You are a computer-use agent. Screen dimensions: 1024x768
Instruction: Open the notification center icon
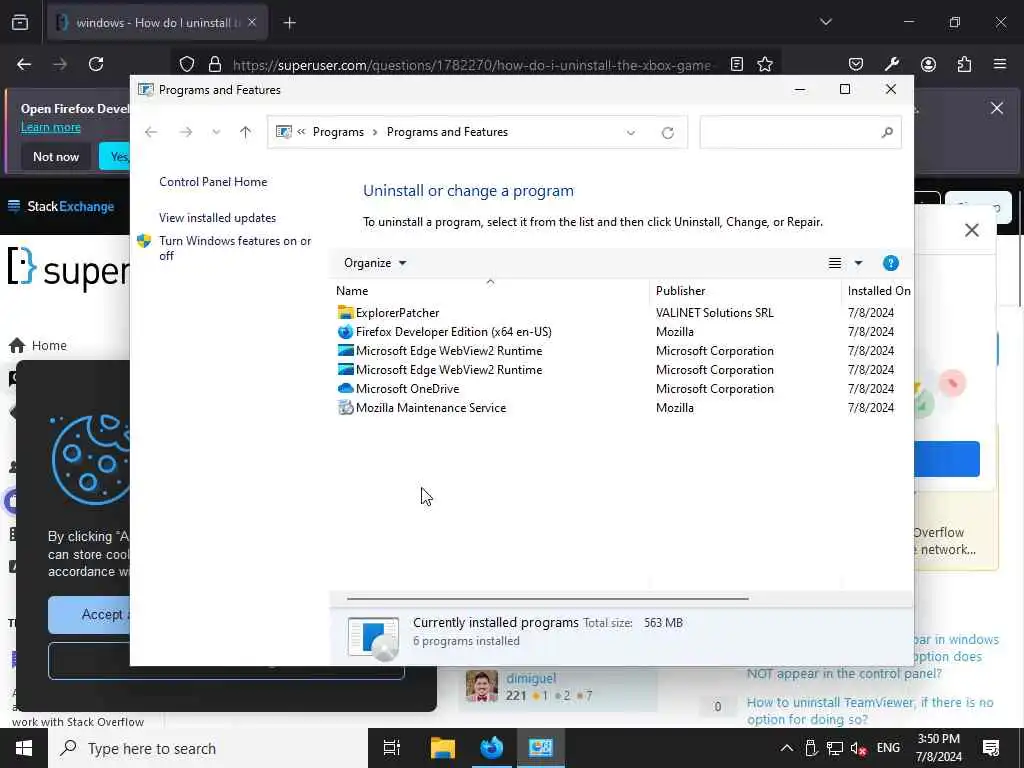pyautogui.click(x=991, y=748)
